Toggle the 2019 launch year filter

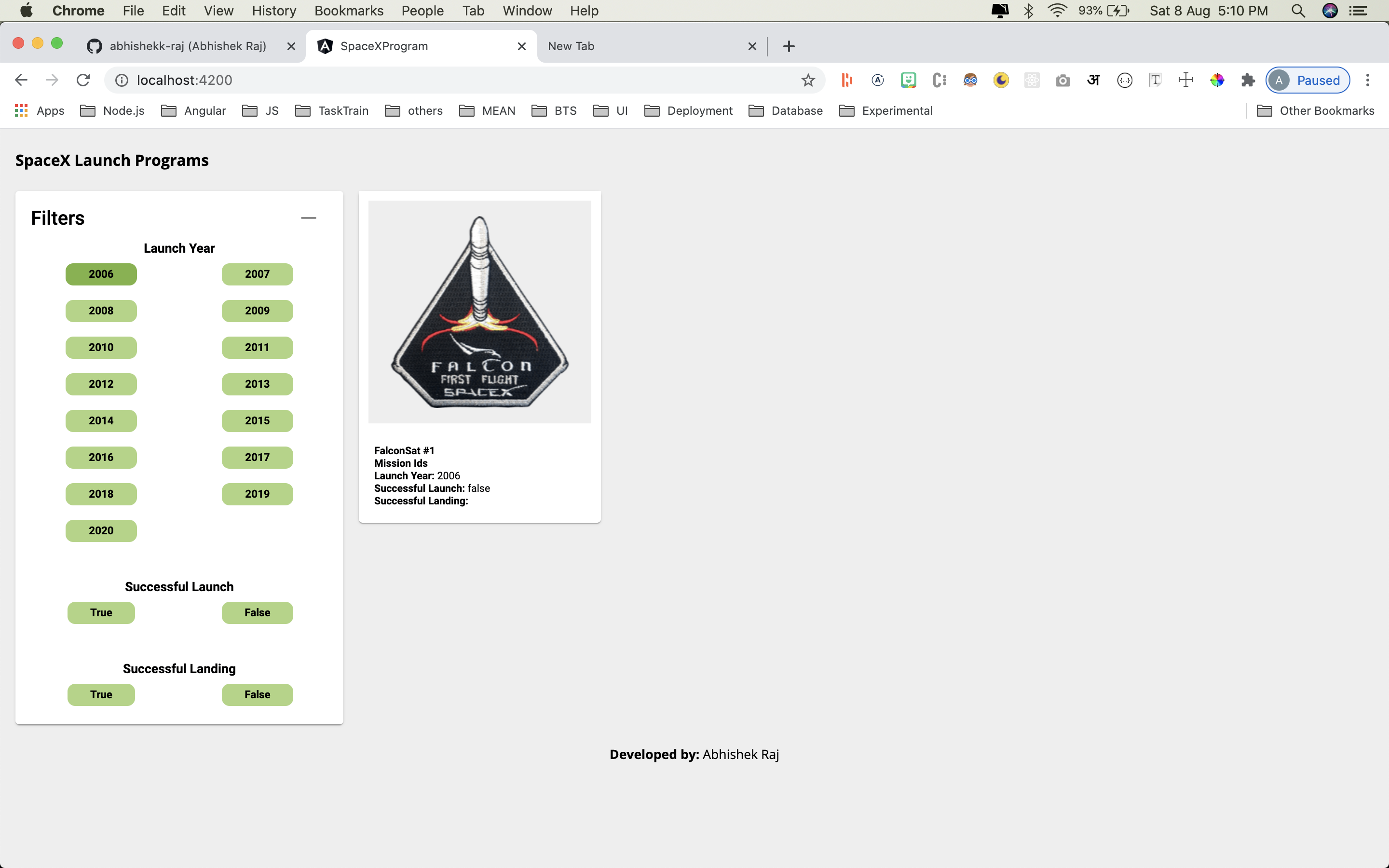click(257, 494)
